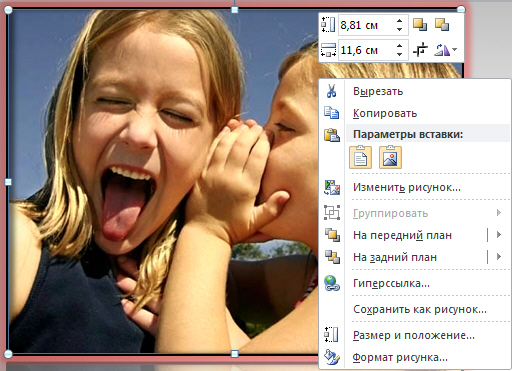Click the top-right corner resize handle
The image size is (512, 371).
pos(461,9)
